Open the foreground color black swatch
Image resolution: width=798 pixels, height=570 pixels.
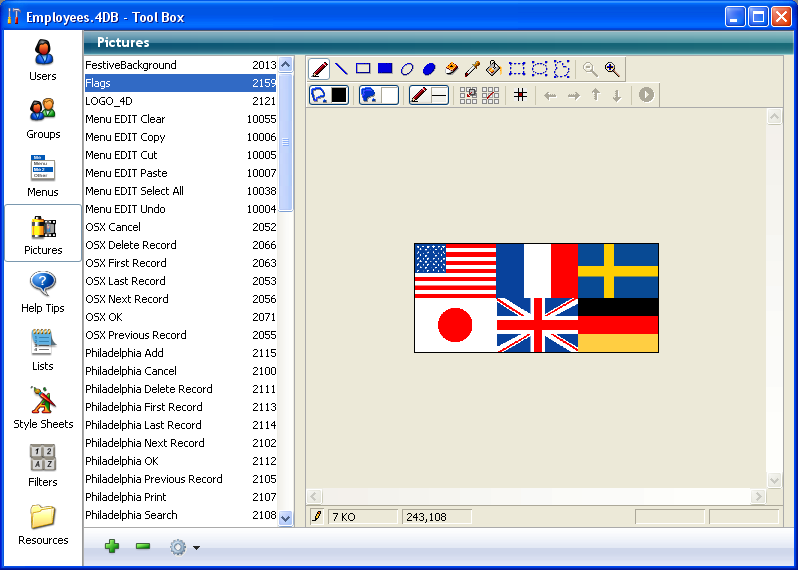(339, 95)
